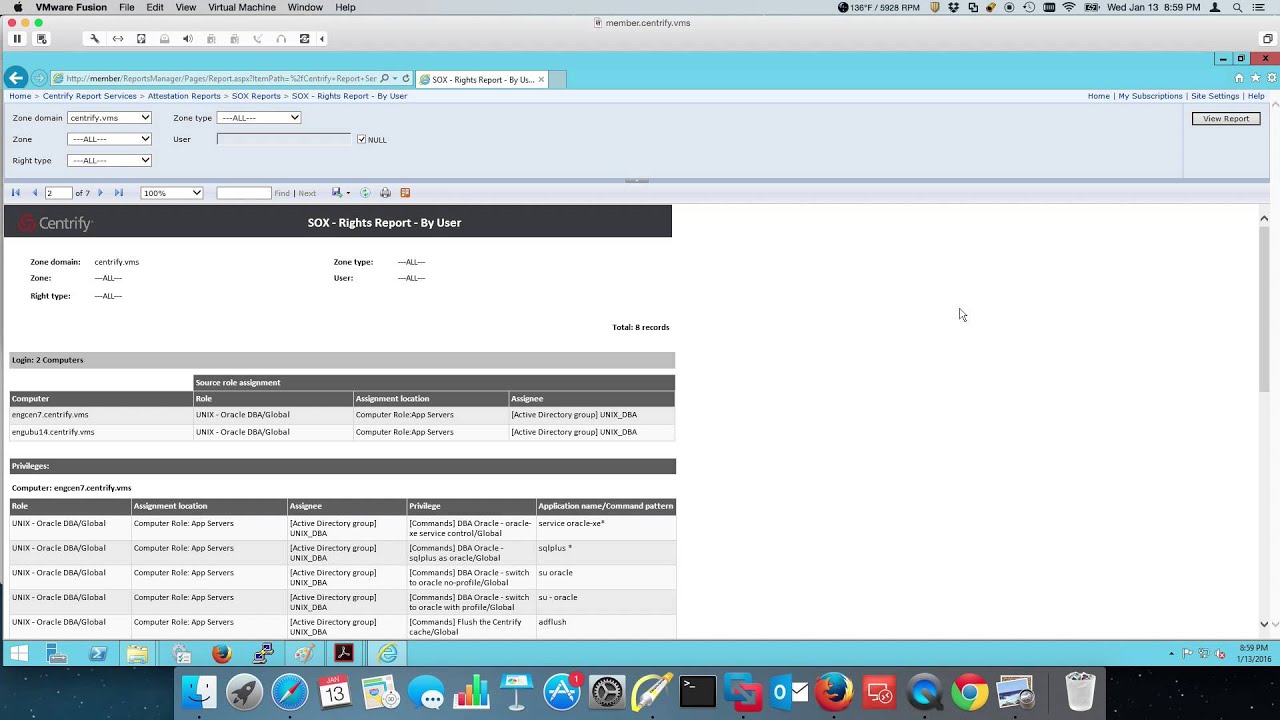Refresh the page in the address bar
The width and height of the screenshot is (1280, 720).
click(x=406, y=78)
